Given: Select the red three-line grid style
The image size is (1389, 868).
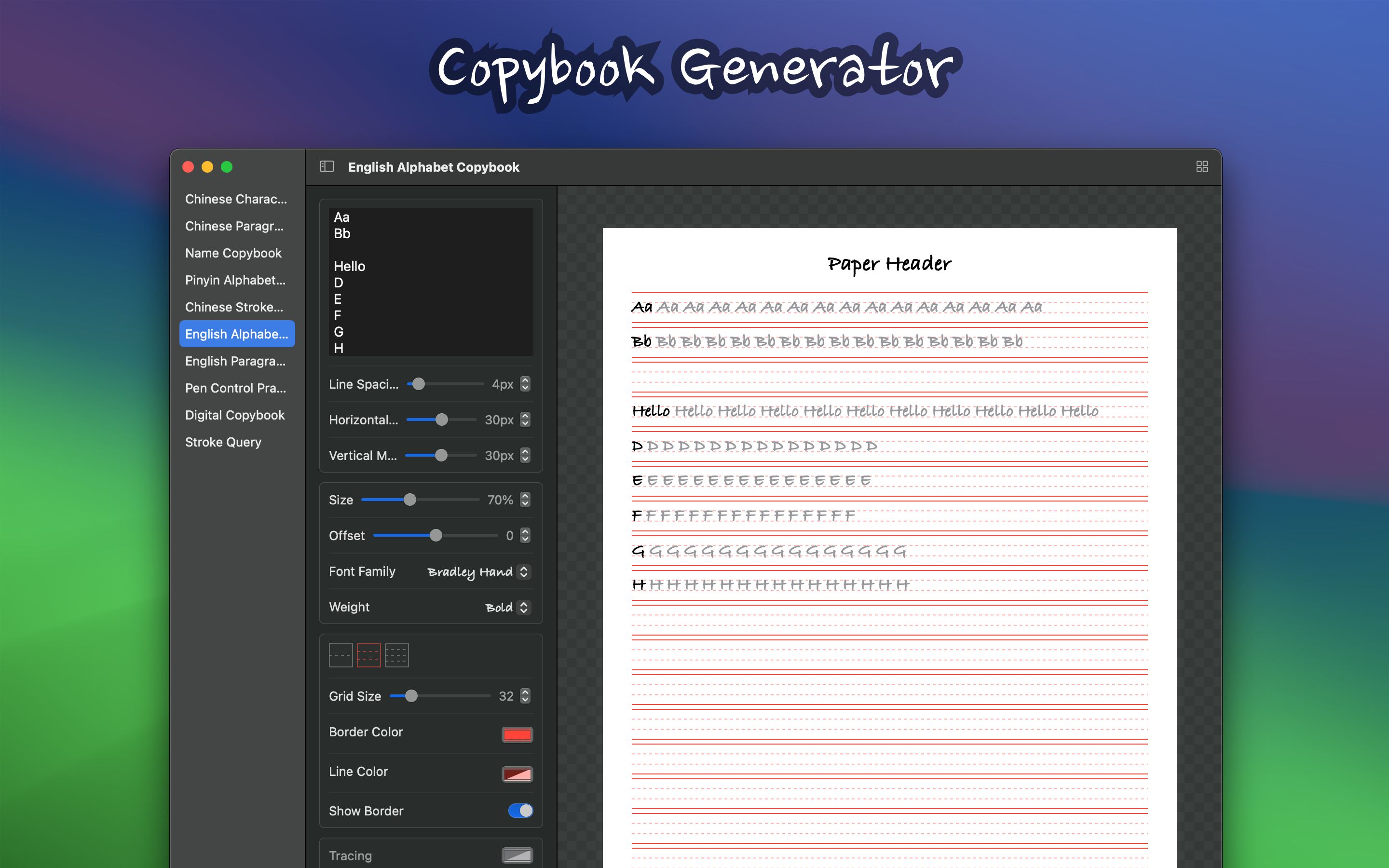Looking at the screenshot, I should [x=368, y=655].
